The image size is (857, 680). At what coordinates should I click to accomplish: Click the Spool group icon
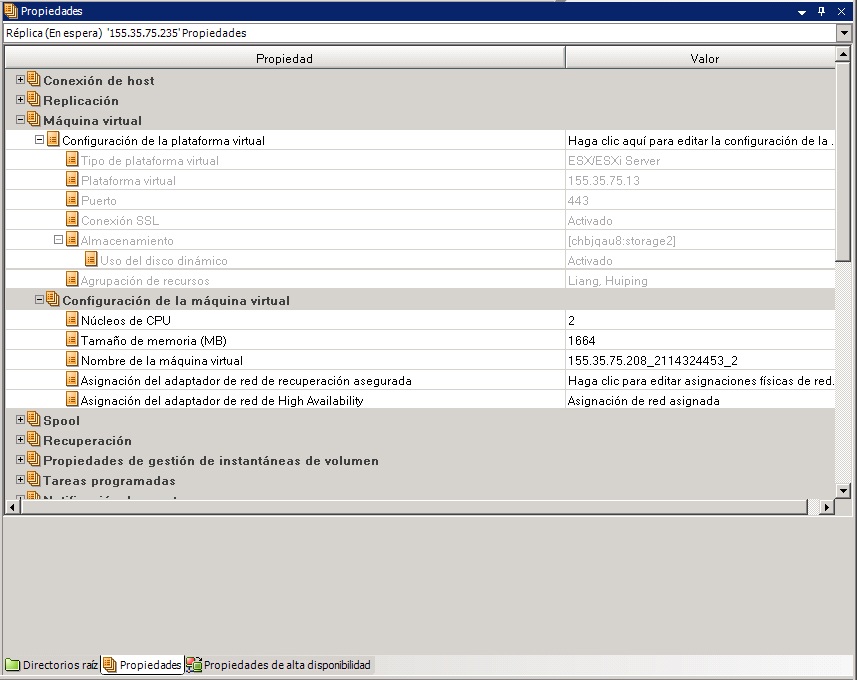tap(34, 419)
